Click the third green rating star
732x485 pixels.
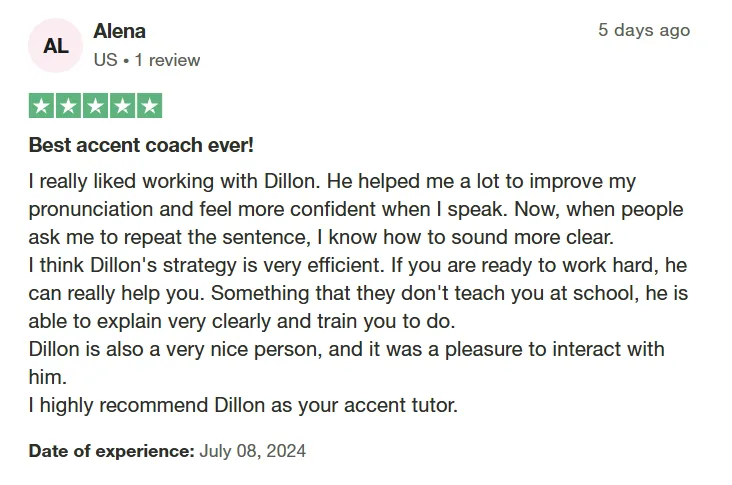point(96,105)
